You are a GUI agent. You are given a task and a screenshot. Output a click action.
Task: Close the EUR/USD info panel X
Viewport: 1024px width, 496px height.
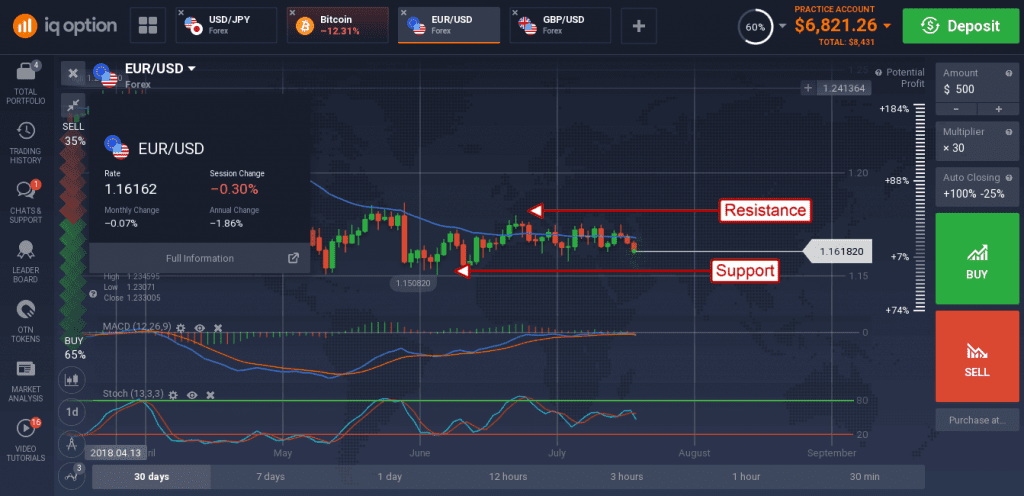(73, 73)
